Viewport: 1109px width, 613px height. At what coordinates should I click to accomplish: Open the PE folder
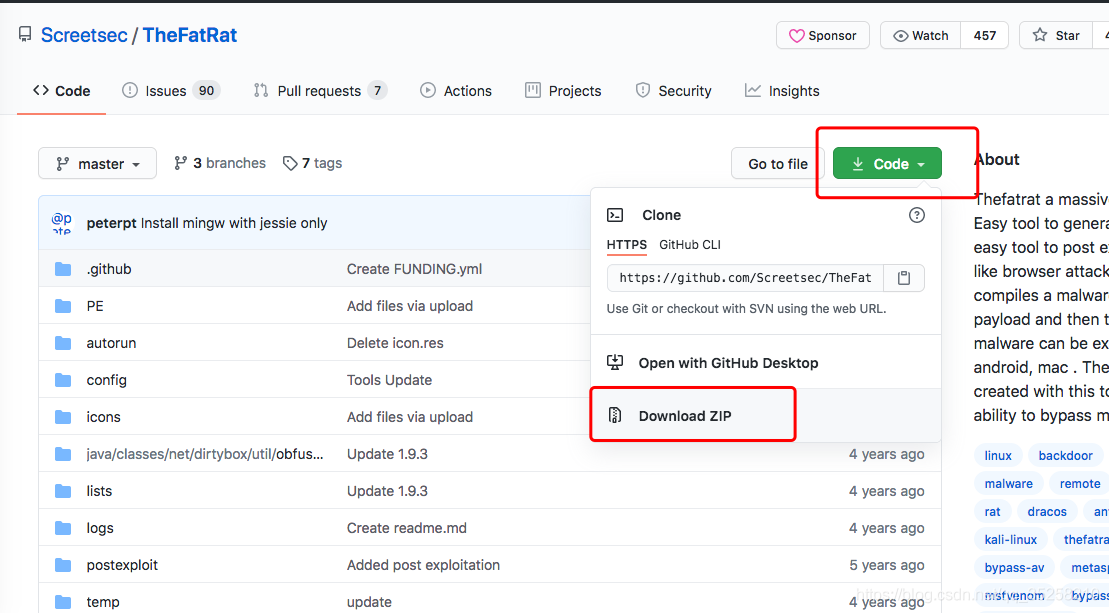[x=95, y=306]
